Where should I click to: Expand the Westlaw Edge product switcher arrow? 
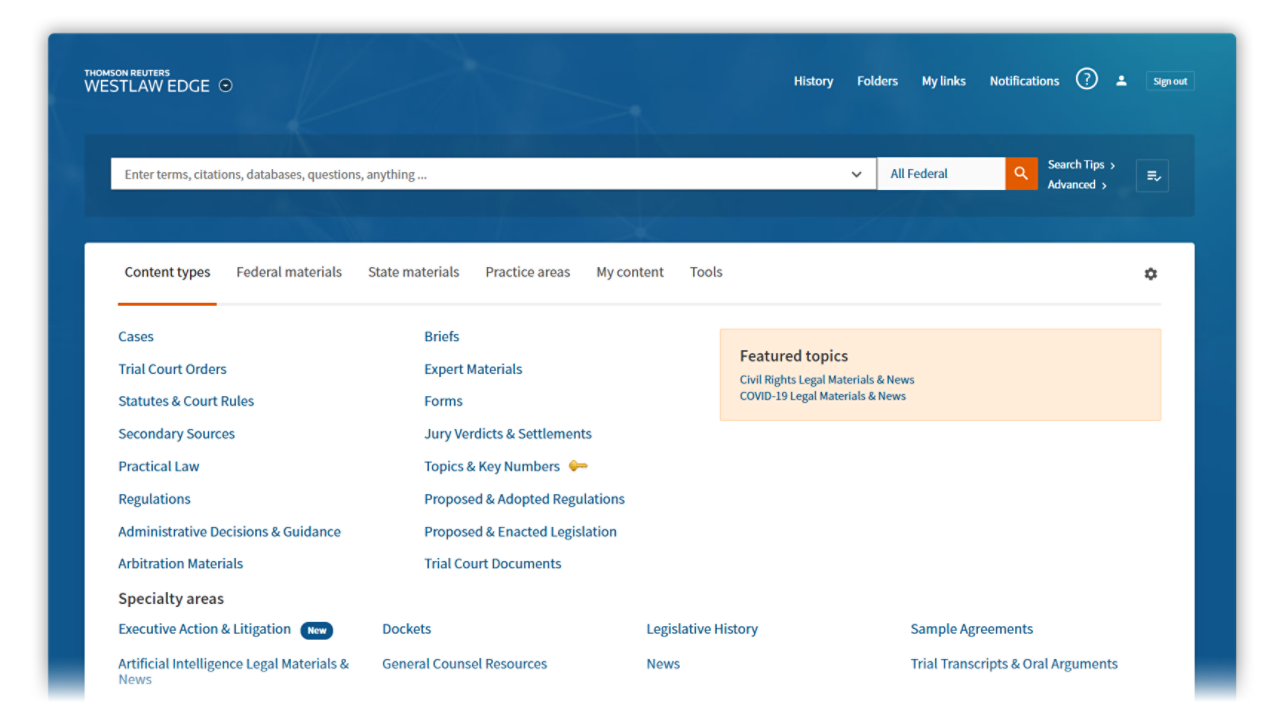coord(226,86)
